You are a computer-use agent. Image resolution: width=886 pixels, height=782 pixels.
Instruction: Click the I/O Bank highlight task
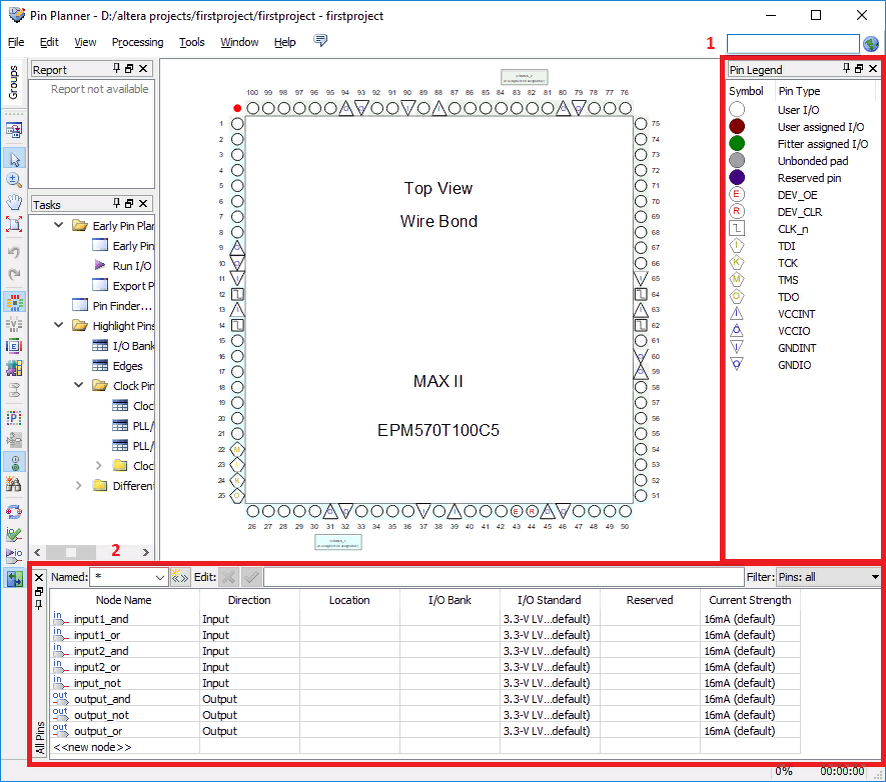tap(133, 346)
